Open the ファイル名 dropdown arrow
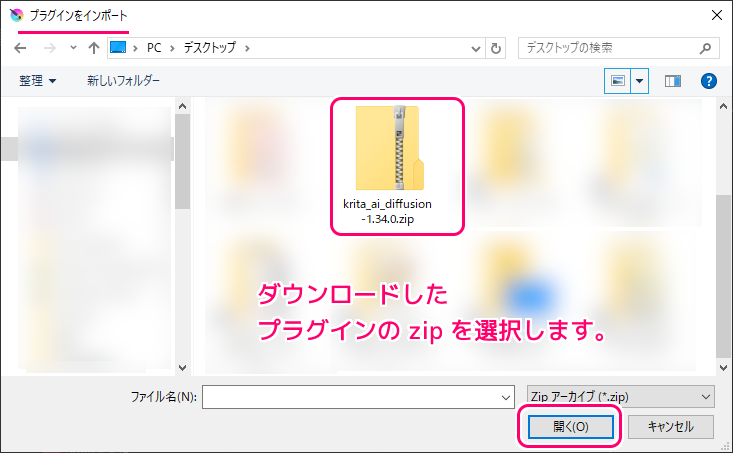This screenshot has height=453, width=733. (505, 397)
